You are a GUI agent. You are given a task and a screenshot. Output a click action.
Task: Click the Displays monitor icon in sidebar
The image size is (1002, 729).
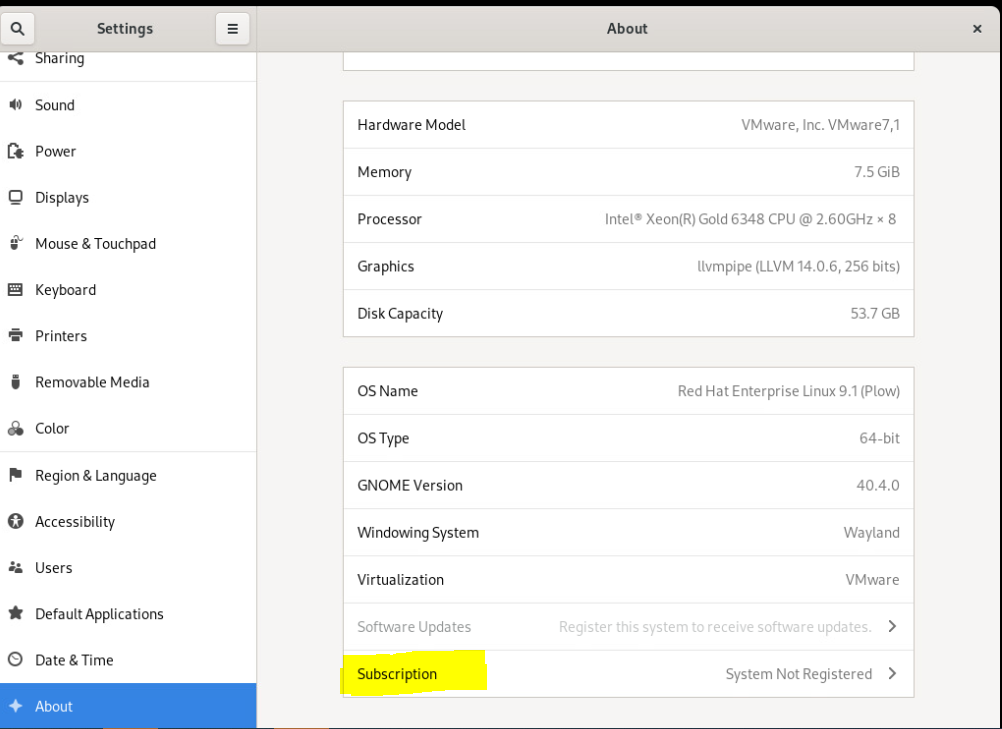click(16, 197)
